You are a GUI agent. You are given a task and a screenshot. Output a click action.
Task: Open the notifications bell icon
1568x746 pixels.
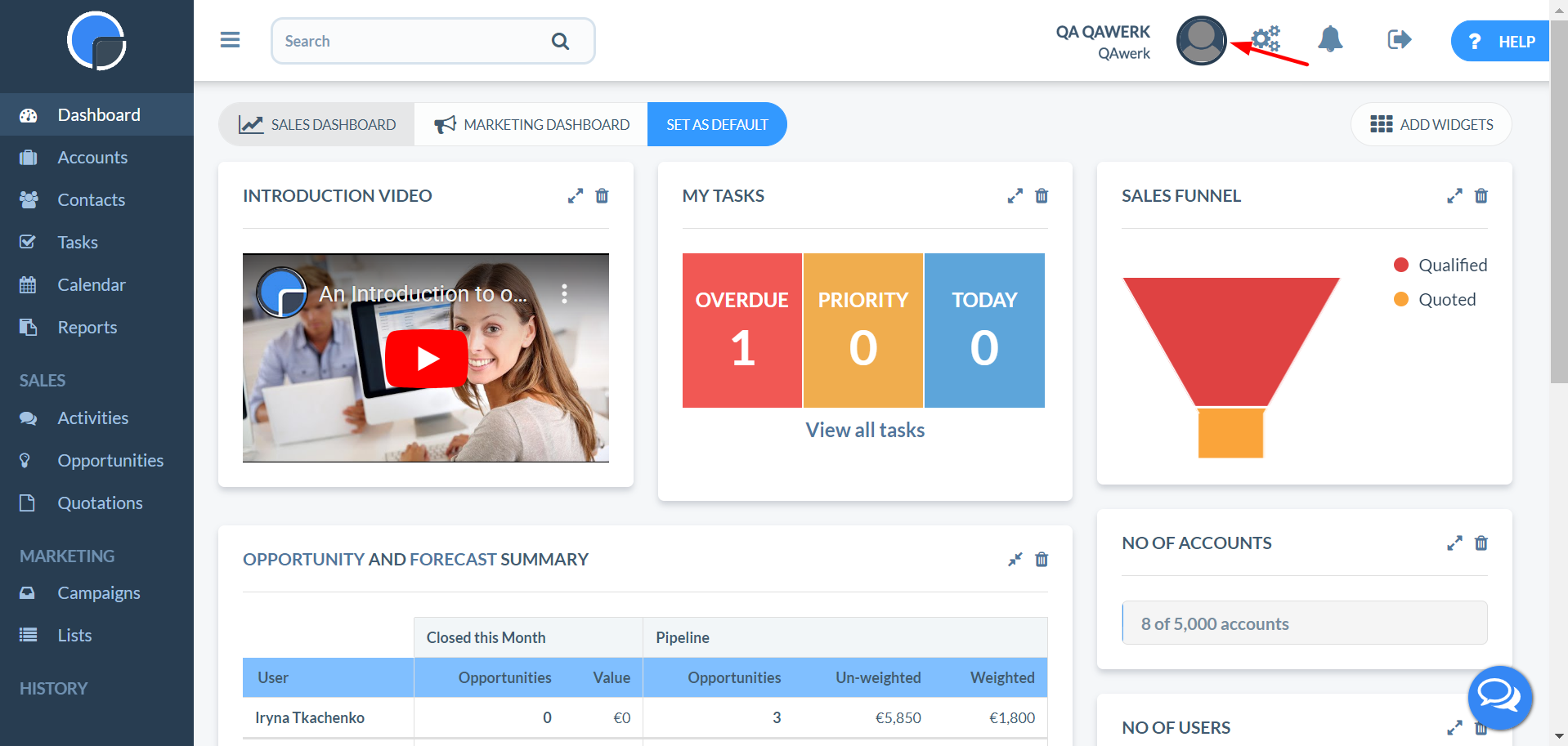[x=1330, y=39]
